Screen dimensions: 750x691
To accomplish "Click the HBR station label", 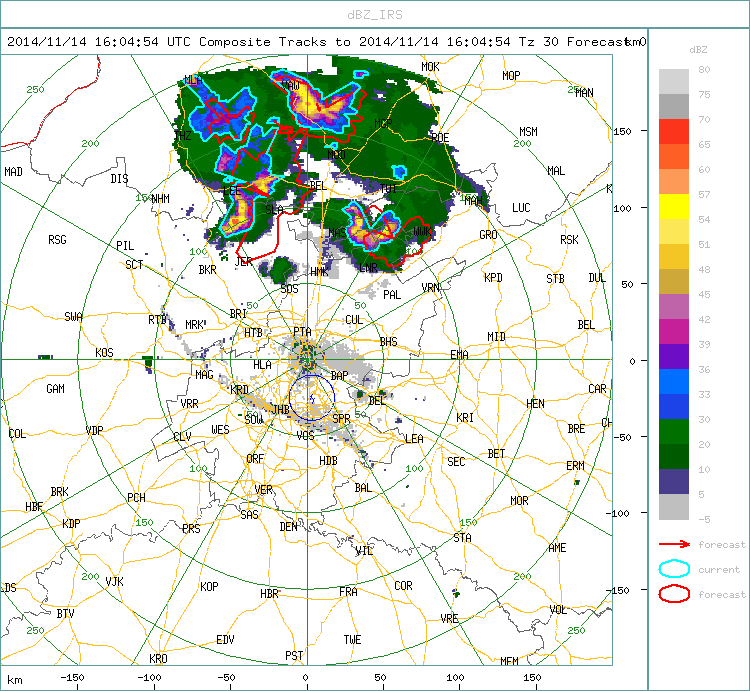I will point(269,593).
